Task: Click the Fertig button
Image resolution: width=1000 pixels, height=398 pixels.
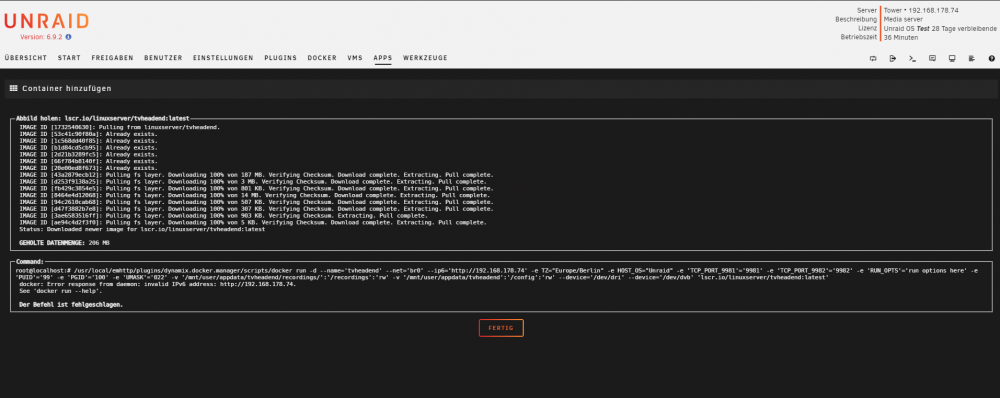Action: pyautogui.click(x=501, y=328)
